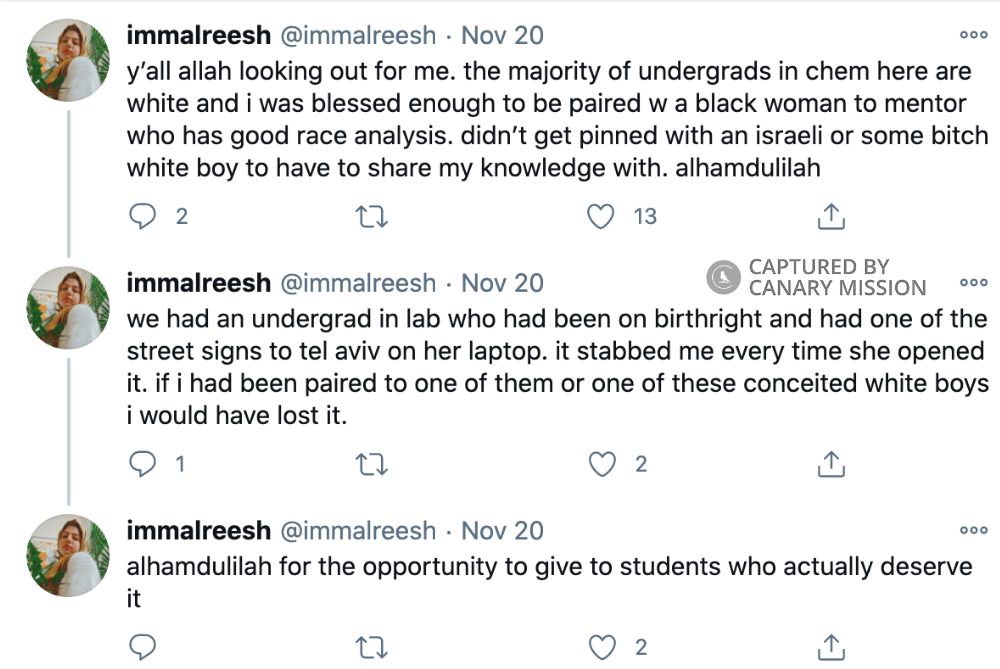Viewport: 1000px width, 669px height.
Task: Open more options on the first tweet
Action: click(975, 35)
